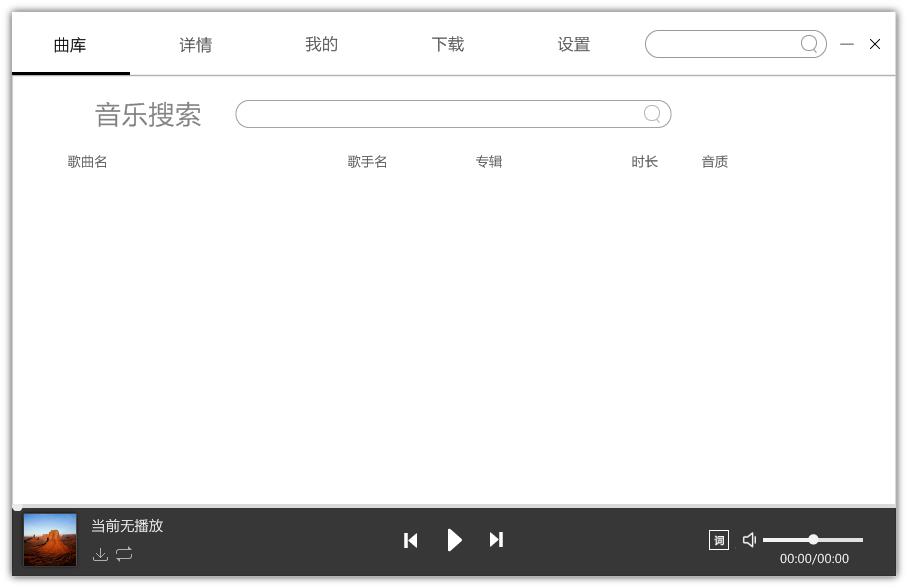Go to the 下载 tab
Screen dimensions: 908x588
tap(447, 45)
